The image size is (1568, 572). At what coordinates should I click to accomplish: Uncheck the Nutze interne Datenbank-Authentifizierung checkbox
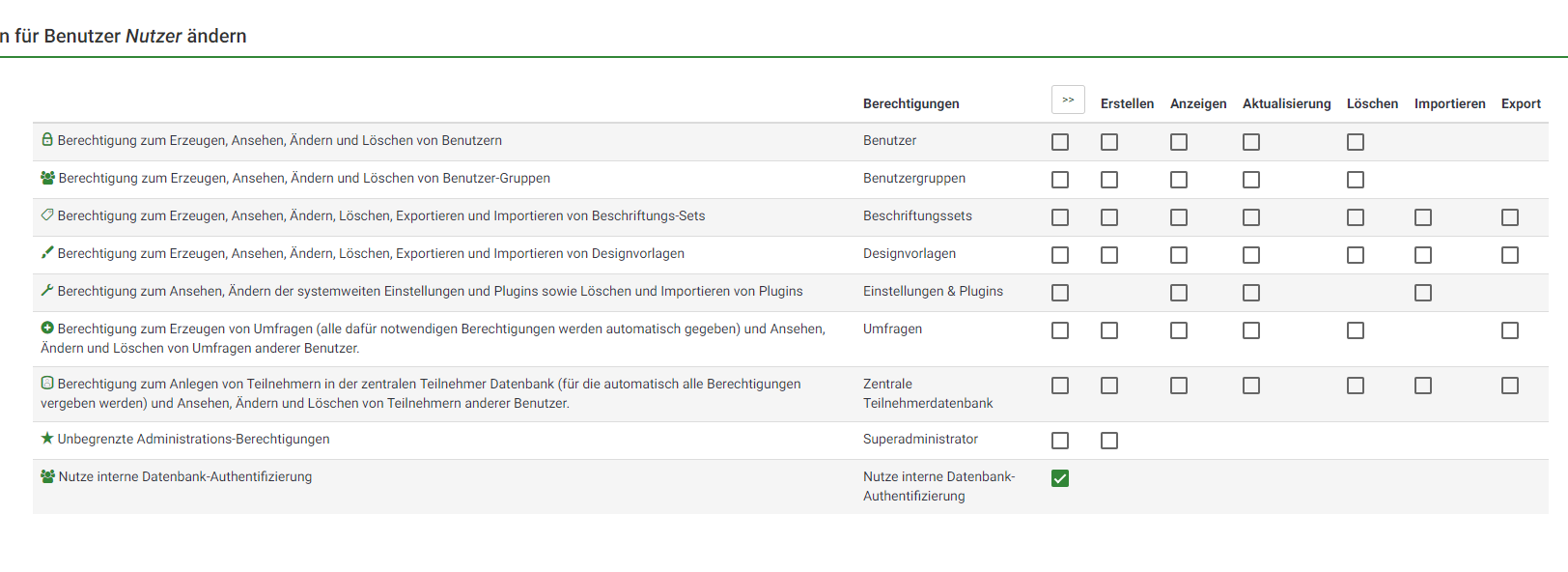(x=1060, y=478)
